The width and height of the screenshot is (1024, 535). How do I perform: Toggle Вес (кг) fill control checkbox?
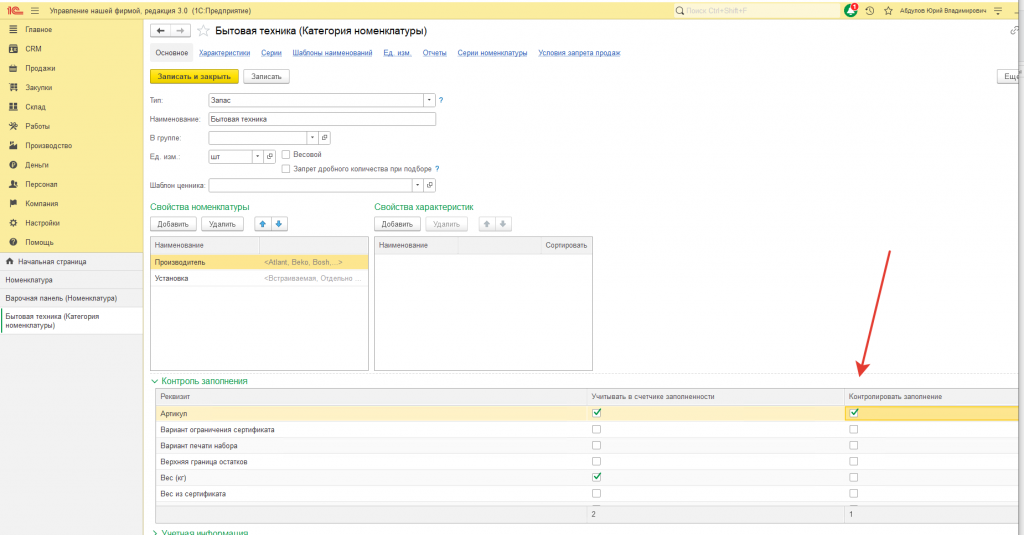pos(854,478)
